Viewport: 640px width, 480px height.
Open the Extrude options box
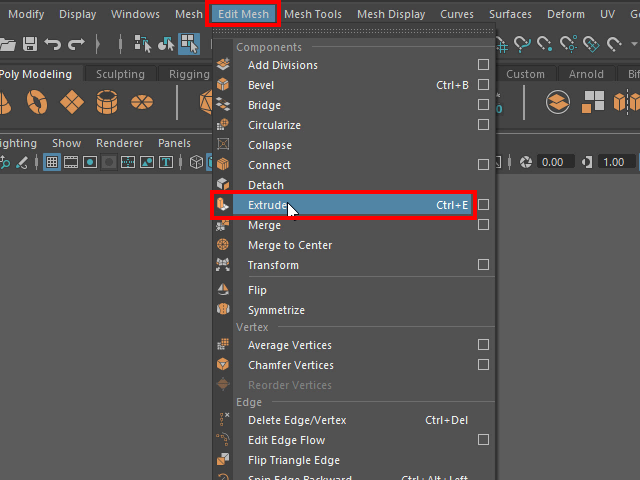coord(483,205)
